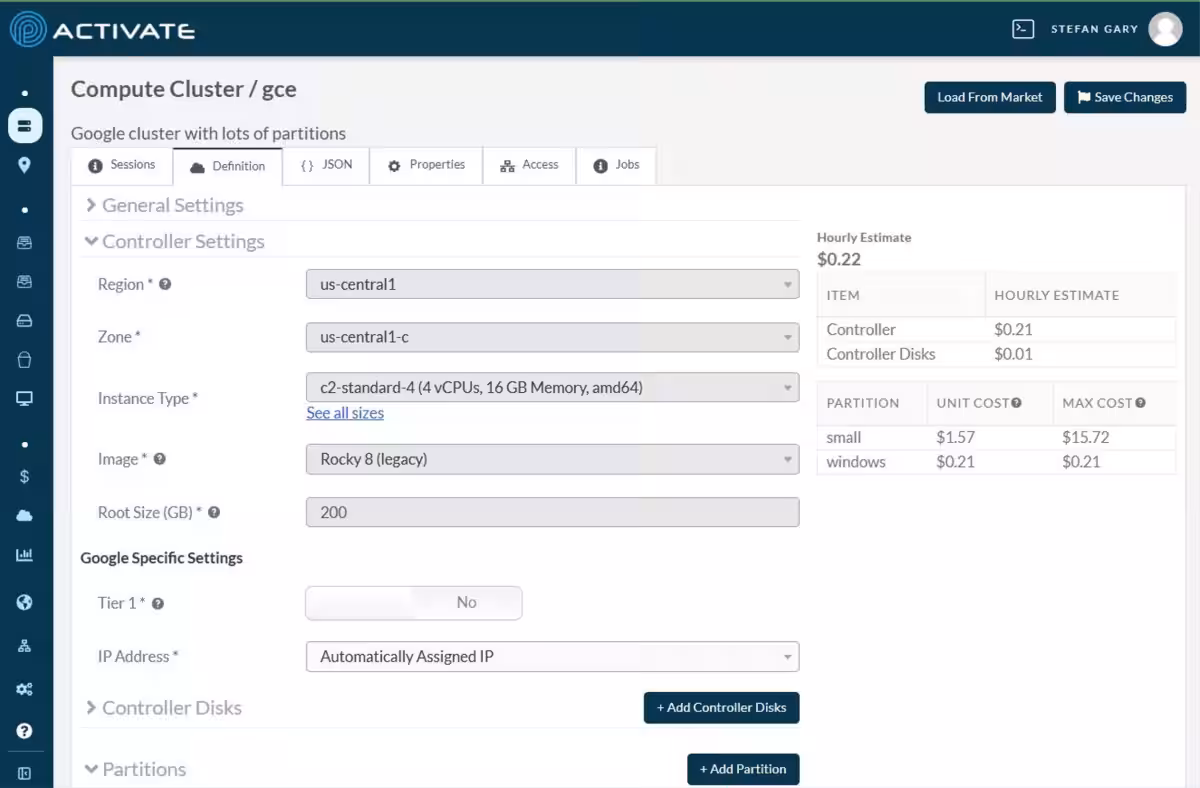Click the bucket icon in sidebar
Screen dimensions: 1200x788
click(25, 360)
